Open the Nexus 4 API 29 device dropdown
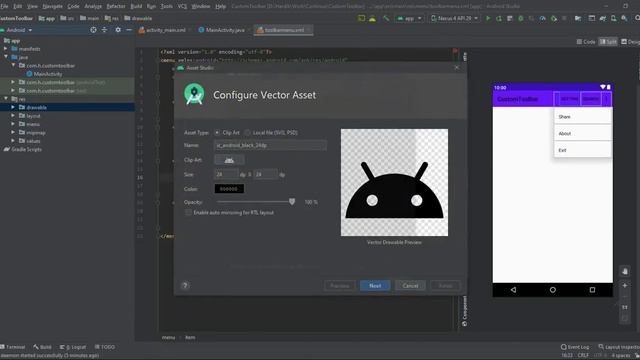 454,18
